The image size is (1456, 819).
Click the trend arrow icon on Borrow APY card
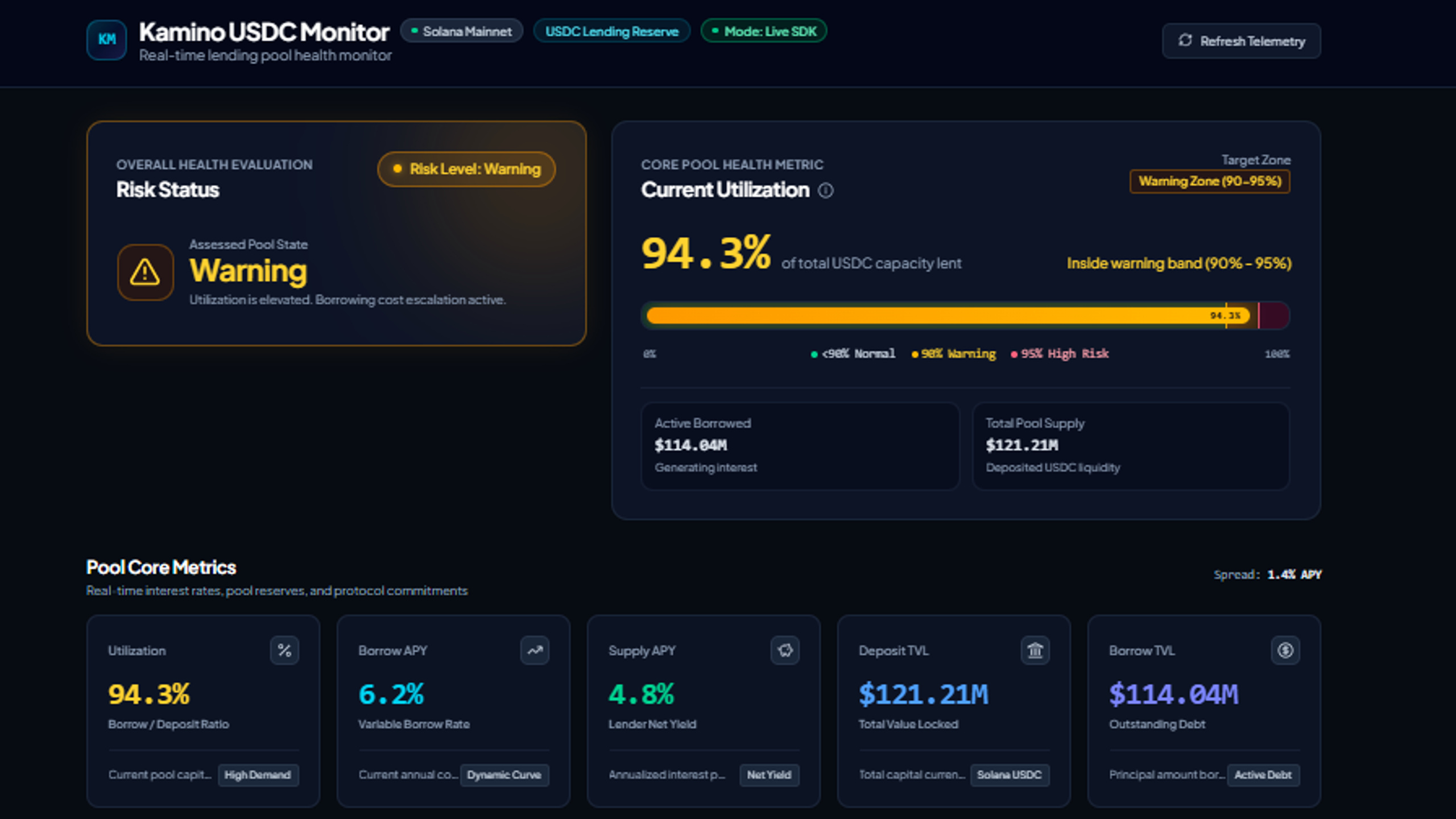pyautogui.click(x=535, y=650)
